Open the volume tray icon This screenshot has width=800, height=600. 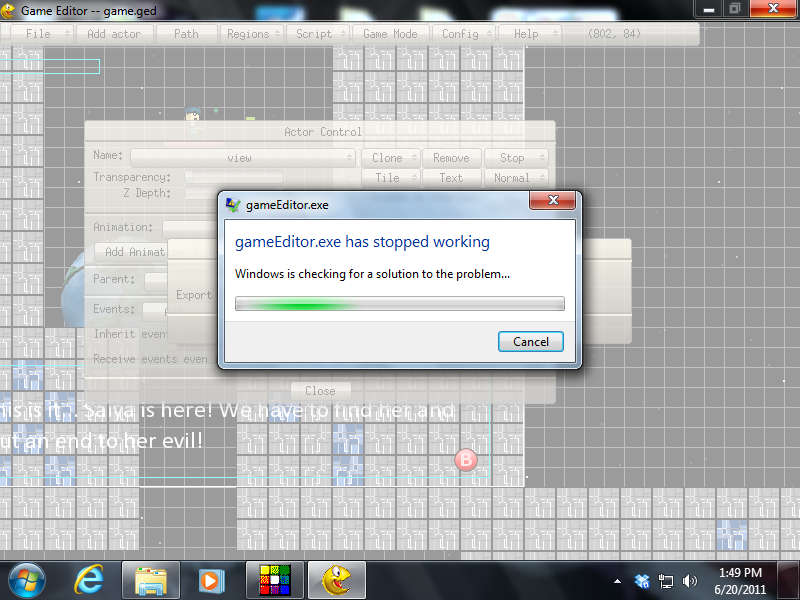coord(689,581)
